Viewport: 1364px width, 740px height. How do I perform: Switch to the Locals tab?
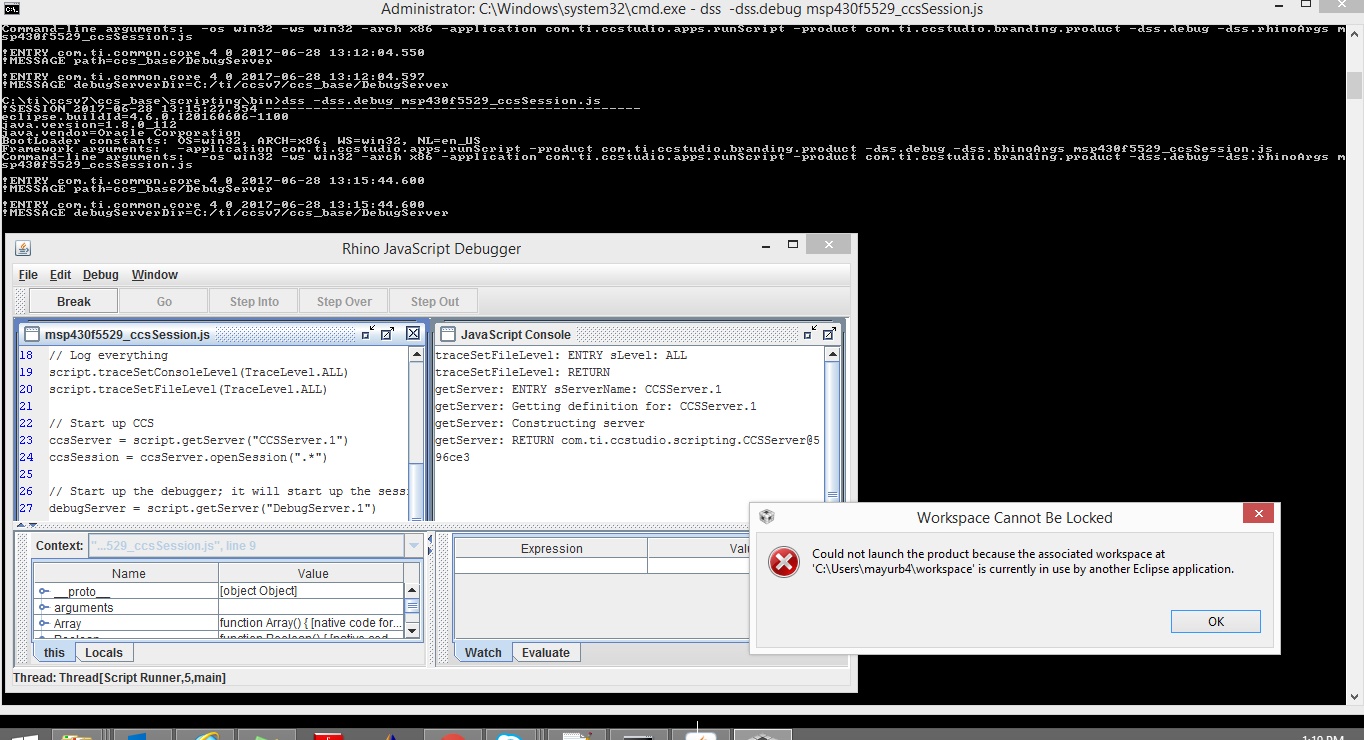click(x=104, y=653)
